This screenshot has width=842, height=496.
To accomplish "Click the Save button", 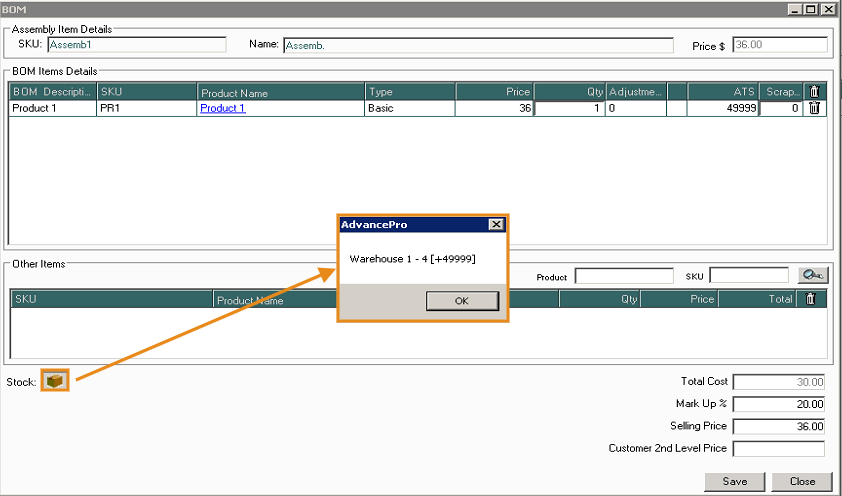I will [735, 481].
